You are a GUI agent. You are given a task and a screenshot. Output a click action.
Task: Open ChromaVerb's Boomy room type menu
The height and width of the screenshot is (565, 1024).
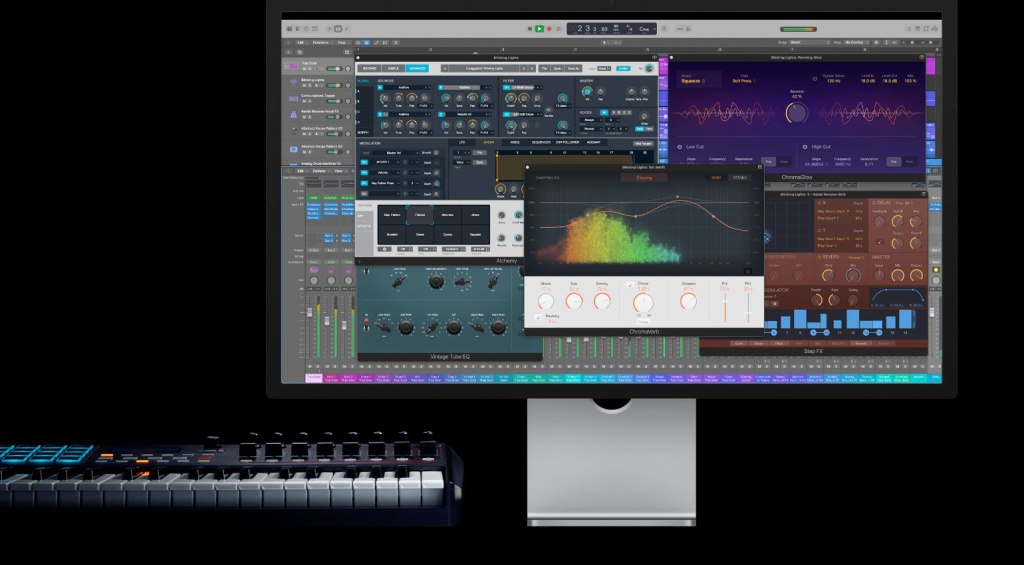[x=644, y=178]
